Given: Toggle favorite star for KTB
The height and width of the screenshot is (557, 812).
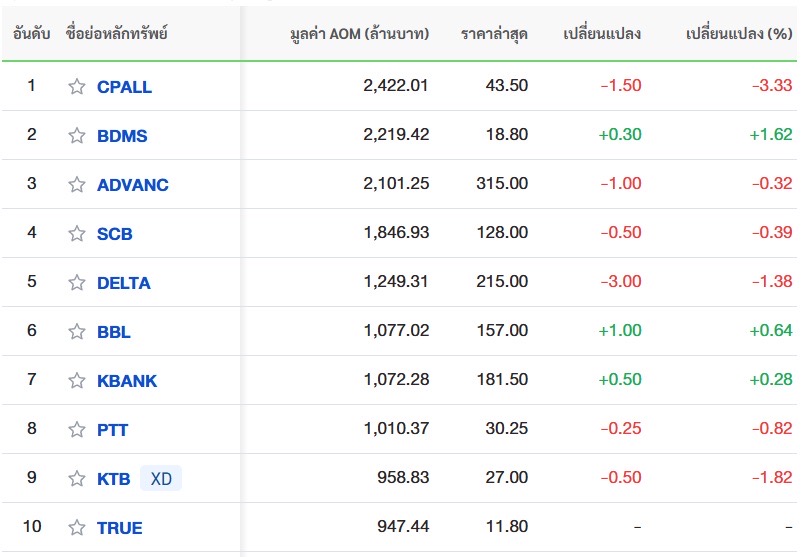Looking at the screenshot, I should (77, 479).
